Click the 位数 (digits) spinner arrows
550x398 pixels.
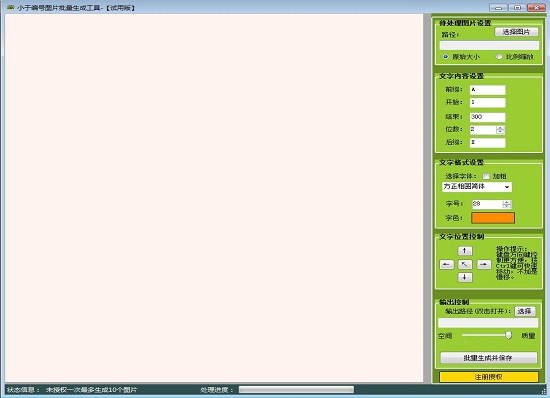coord(501,130)
